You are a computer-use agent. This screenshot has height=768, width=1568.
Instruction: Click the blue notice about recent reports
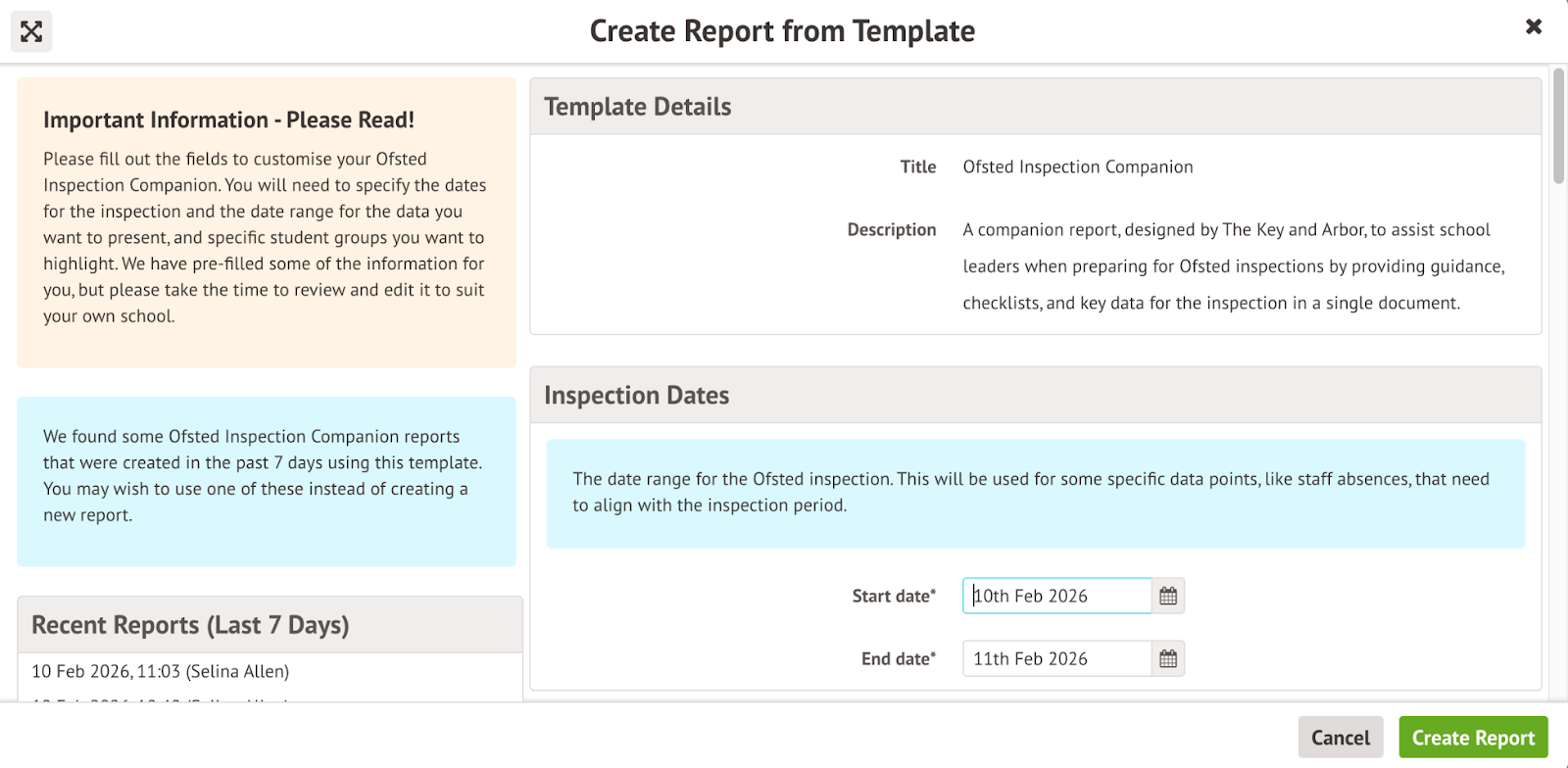click(x=266, y=476)
